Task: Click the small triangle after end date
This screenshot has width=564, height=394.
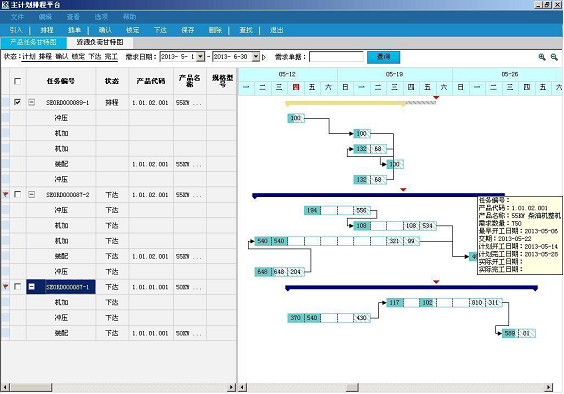Action: click(x=264, y=57)
